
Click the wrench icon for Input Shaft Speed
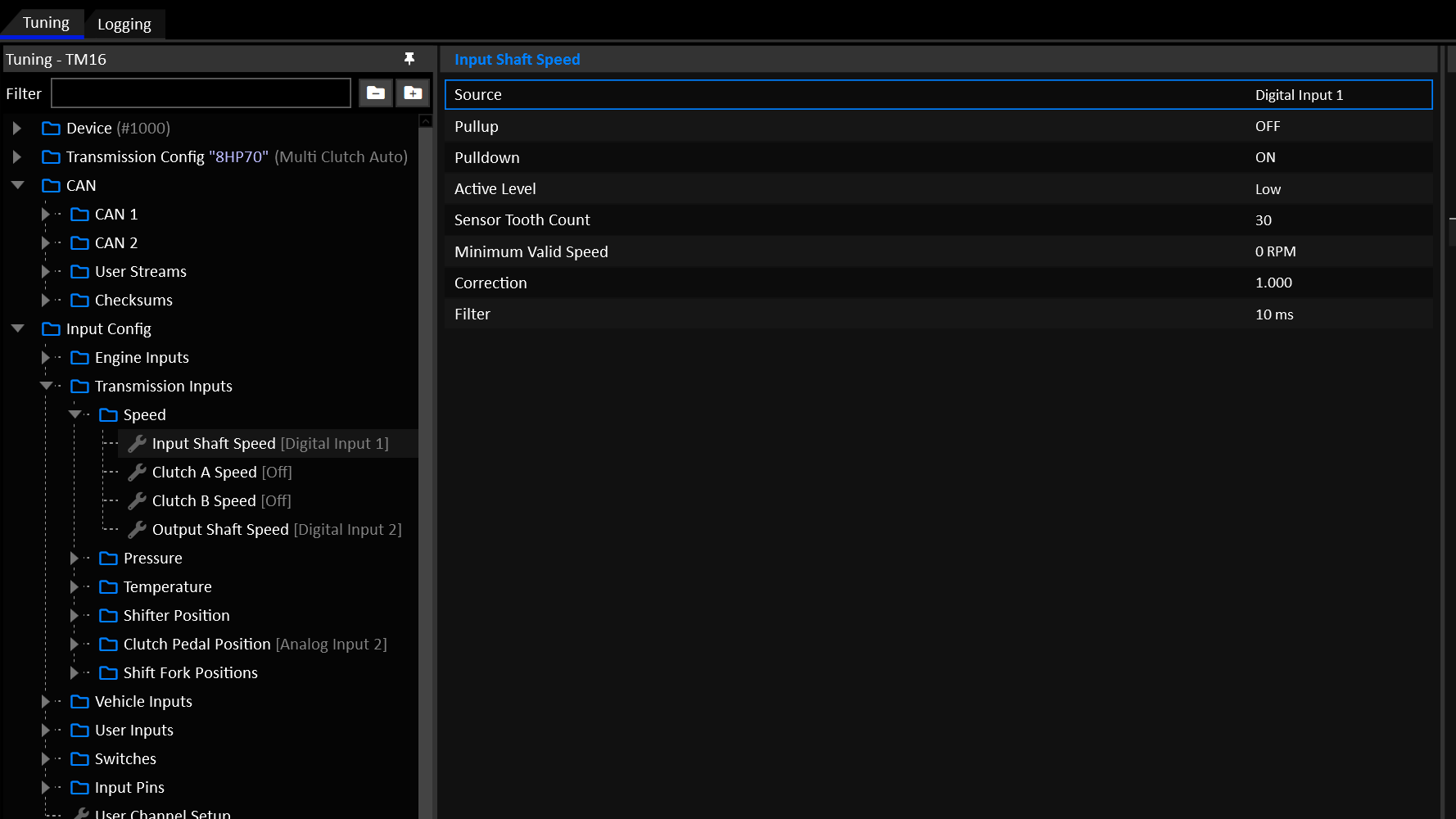click(x=137, y=443)
